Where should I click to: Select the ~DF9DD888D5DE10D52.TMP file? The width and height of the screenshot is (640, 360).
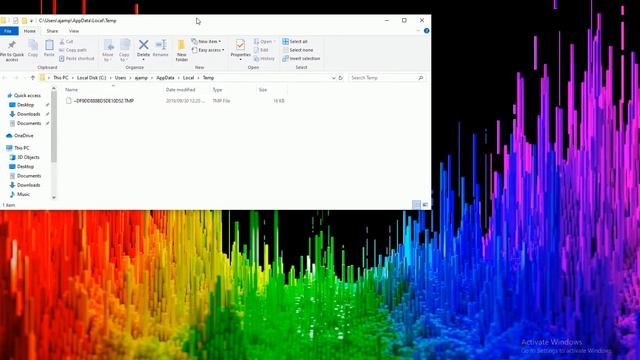[103, 101]
